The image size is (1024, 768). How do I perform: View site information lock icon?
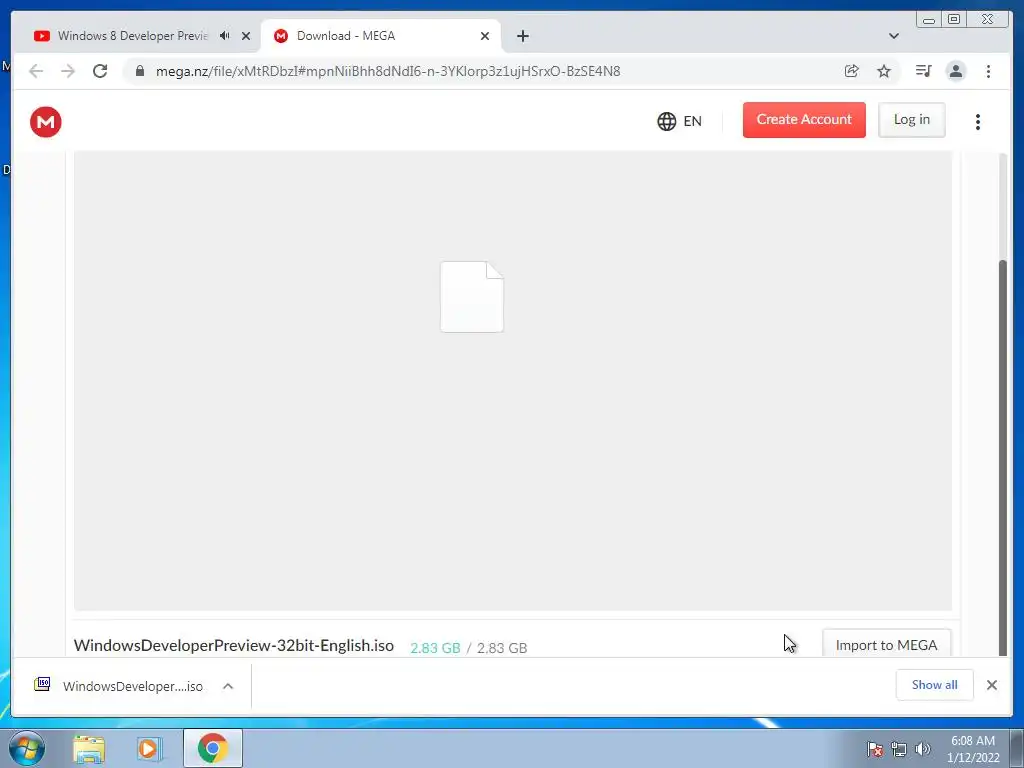tap(140, 71)
